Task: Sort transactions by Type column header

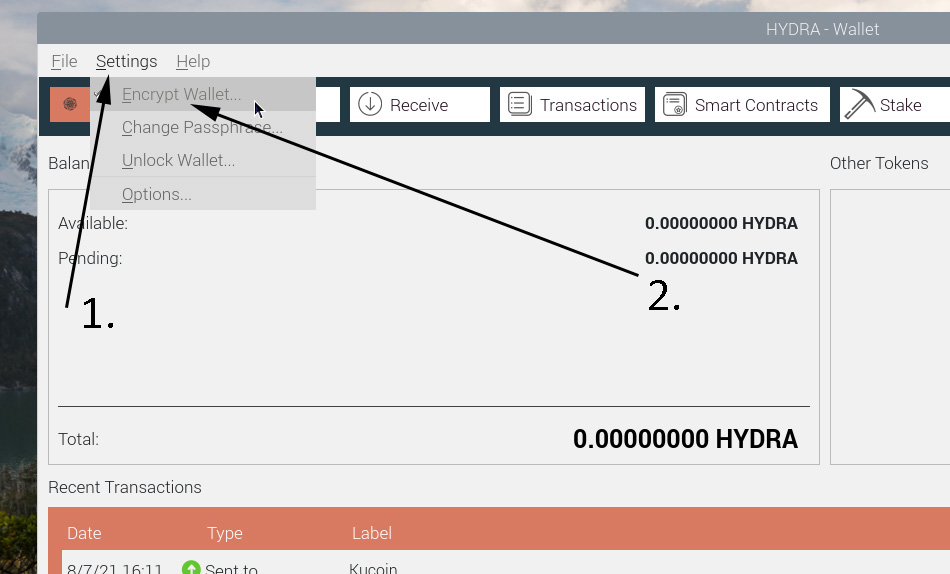Action: 225,533
